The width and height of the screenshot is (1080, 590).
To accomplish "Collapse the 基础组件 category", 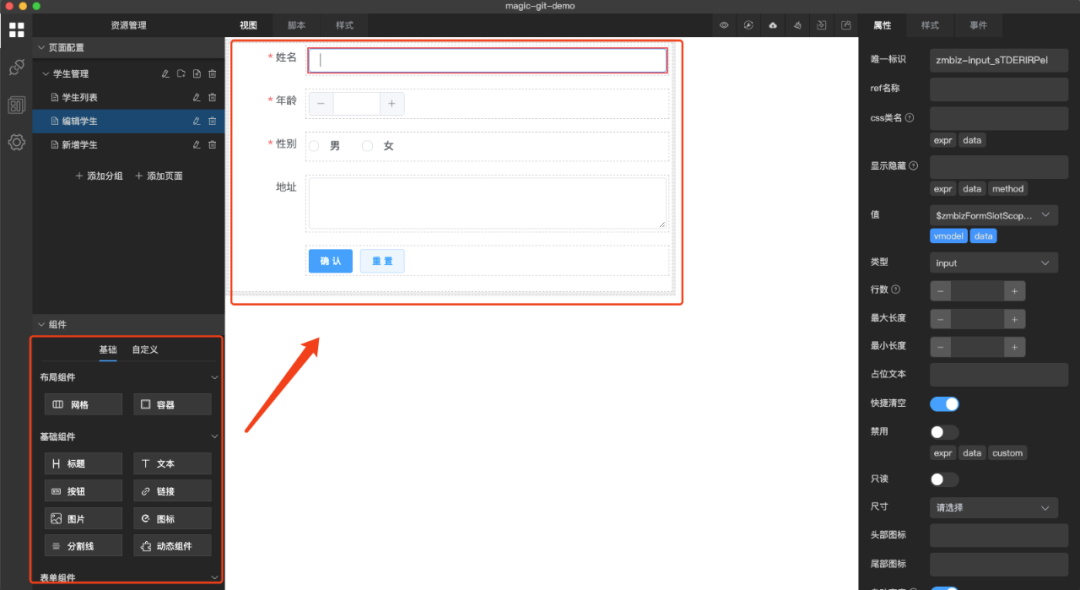I will tap(214, 436).
